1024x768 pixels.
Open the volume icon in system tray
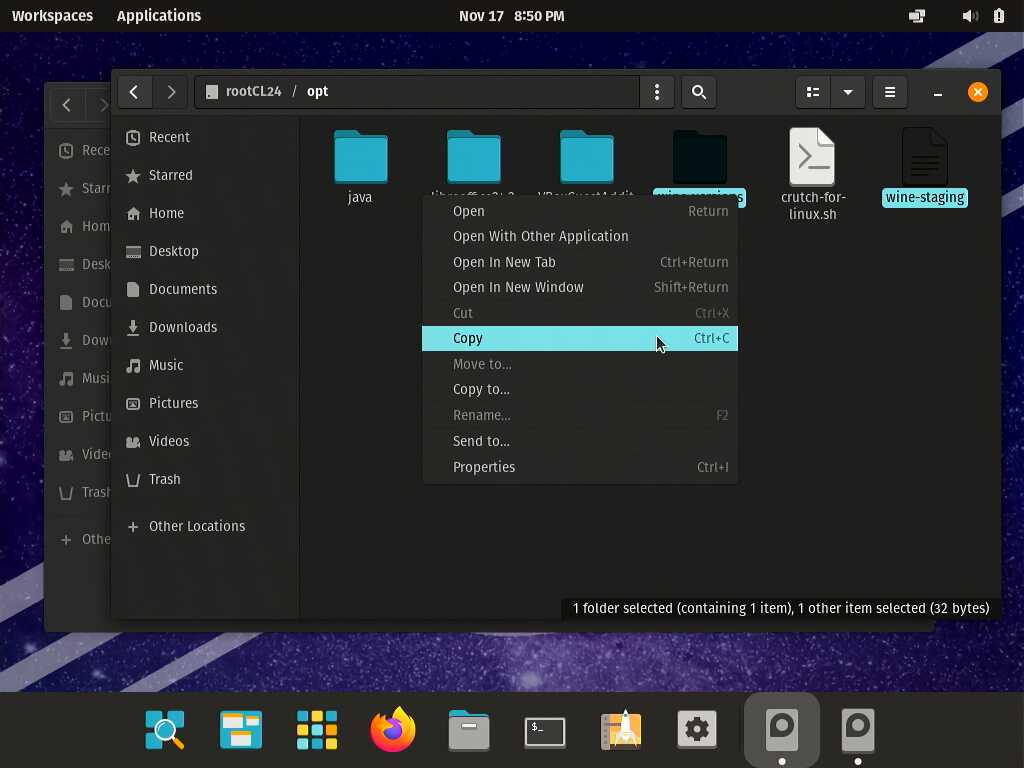pyautogui.click(x=968, y=16)
